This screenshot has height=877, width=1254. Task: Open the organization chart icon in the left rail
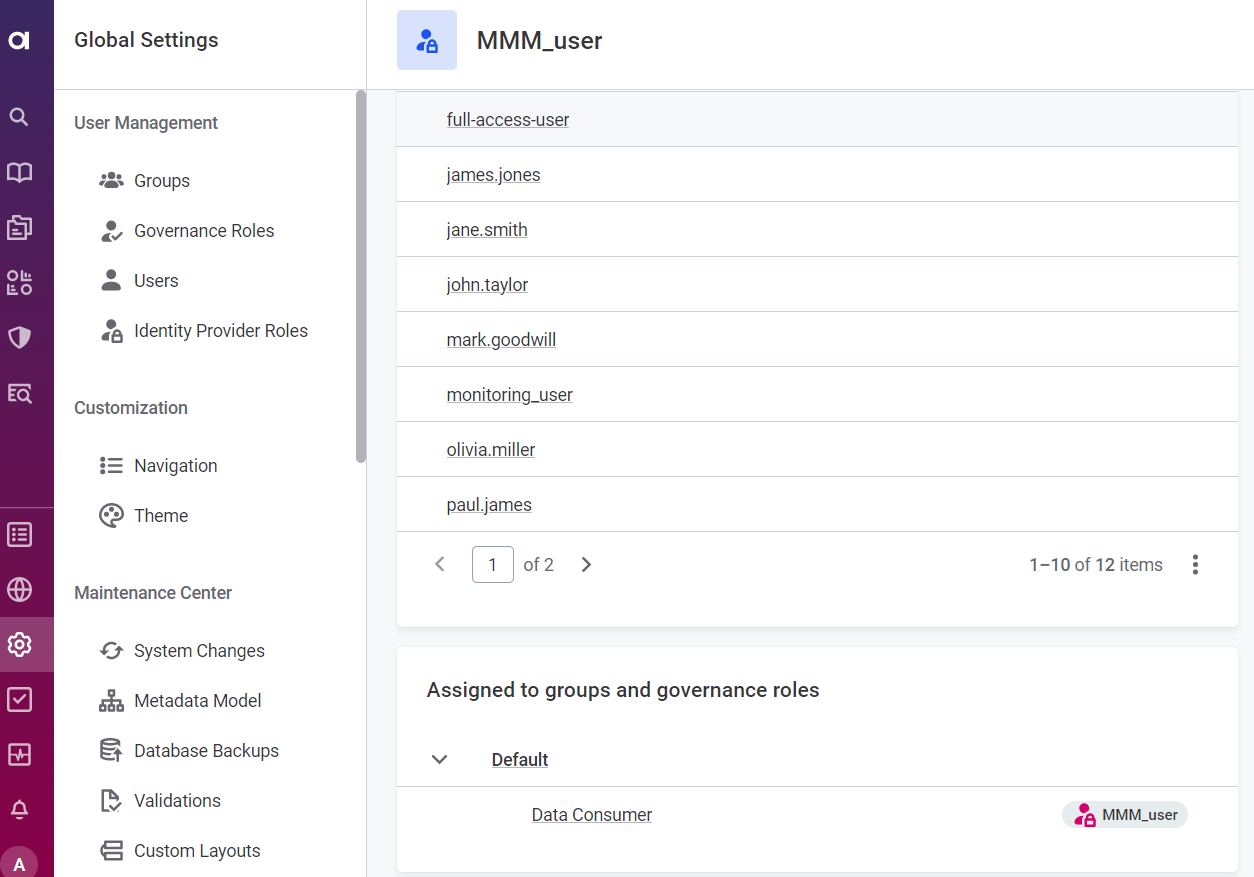point(18,282)
